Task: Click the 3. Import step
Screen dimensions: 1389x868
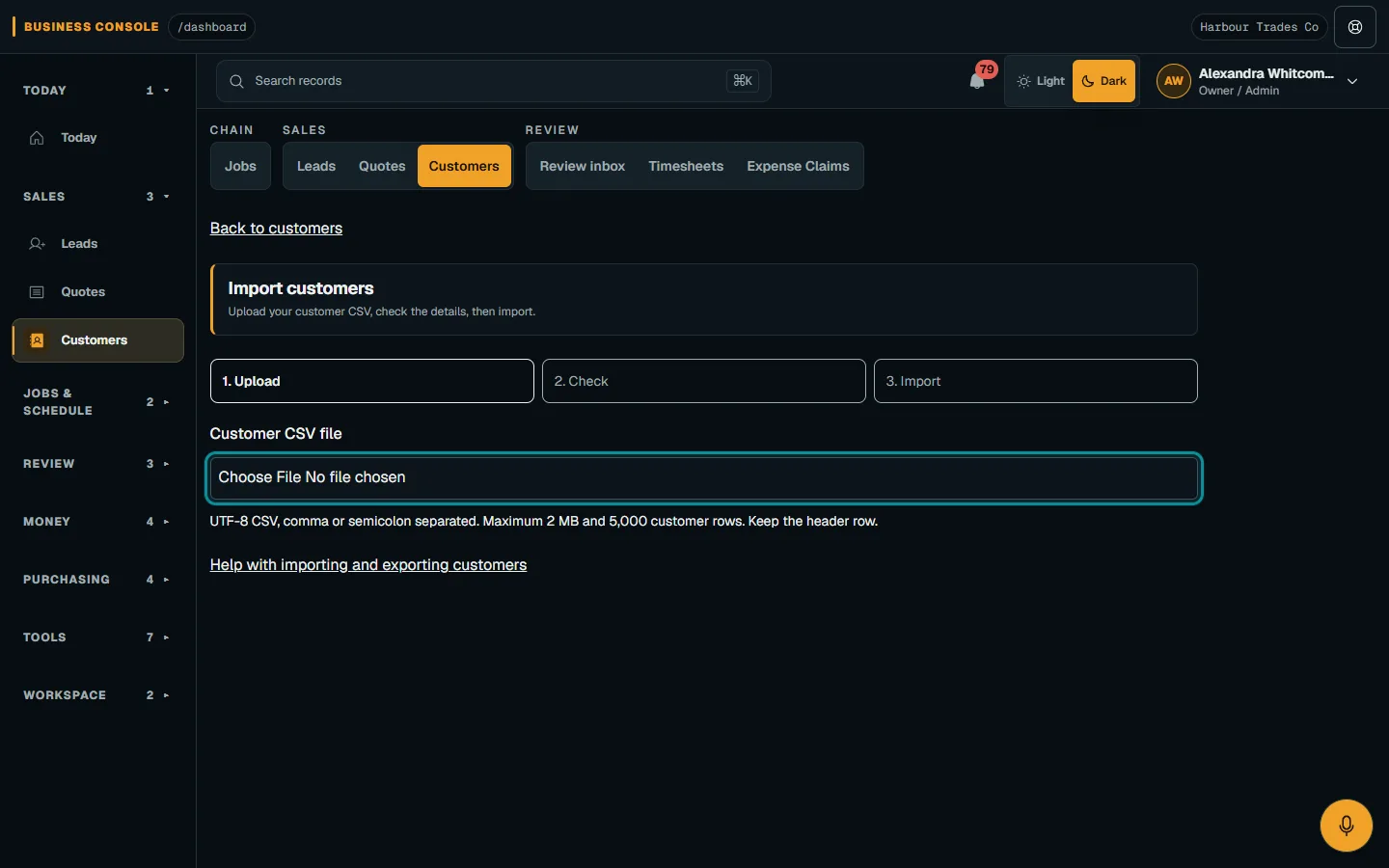Action: click(1036, 381)
